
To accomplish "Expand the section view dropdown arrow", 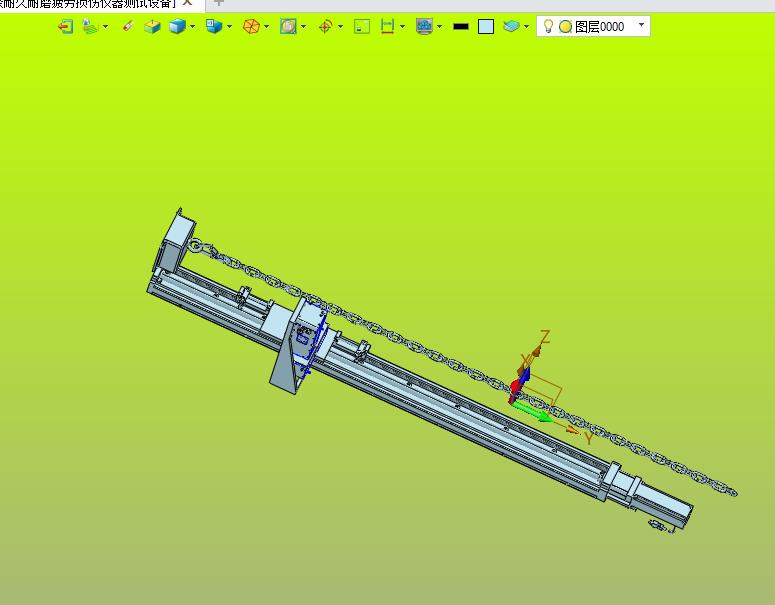I will click(303, 27).
